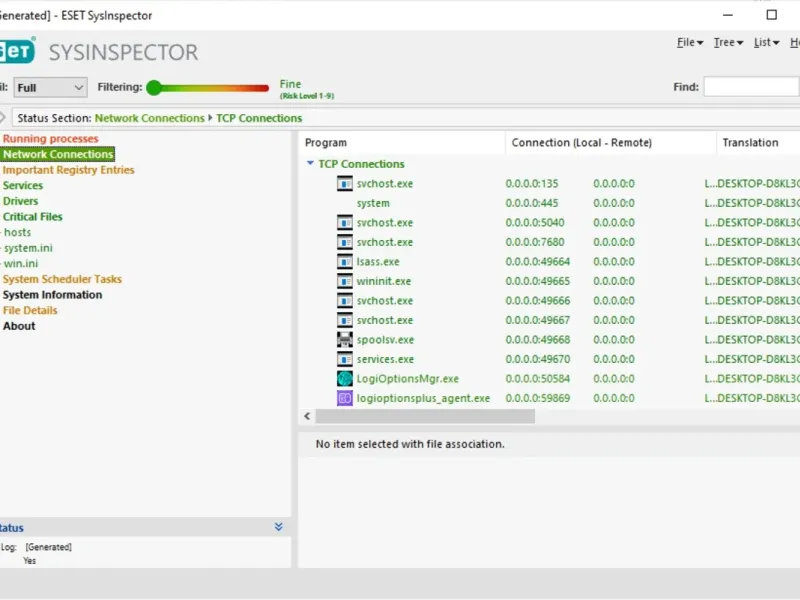Image resolution: width=800 pixels, height=600 pixels.
Task: Open the File menu
Action: 690,43
